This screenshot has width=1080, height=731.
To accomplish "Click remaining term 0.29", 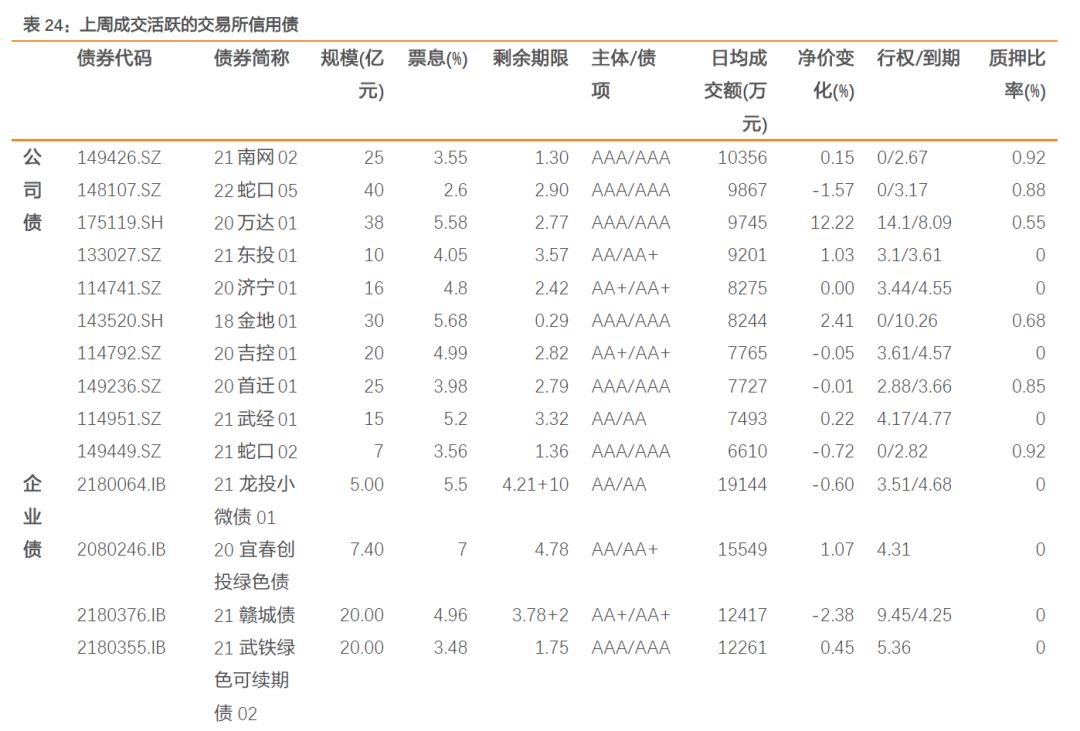I will coord(552,320).
